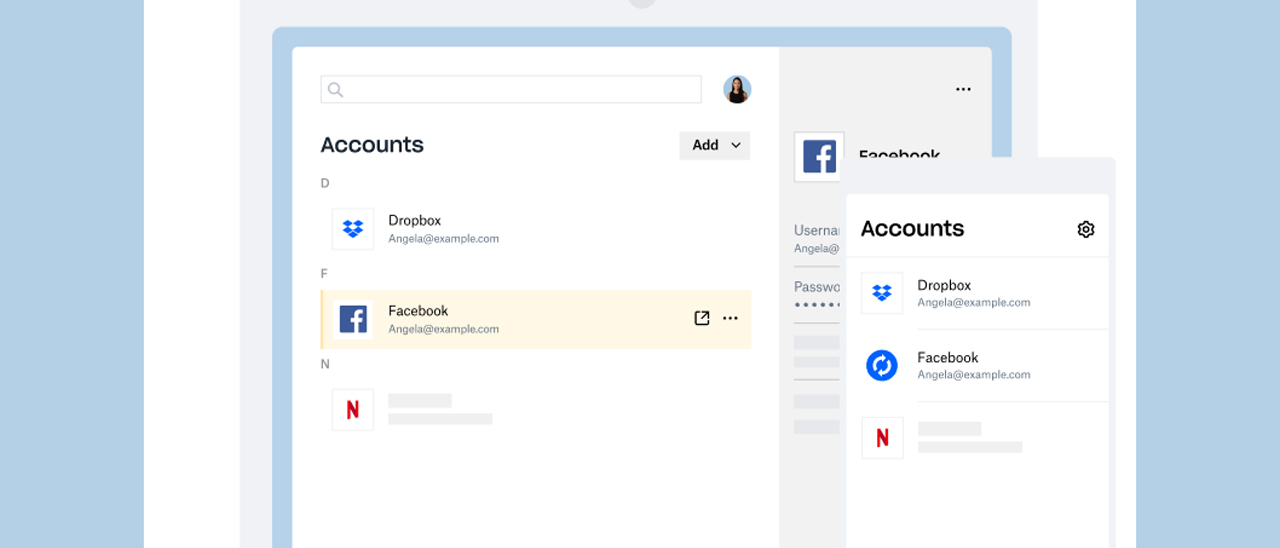Click the Accounts heading in main window
The image size is (1280, 548).
[372, 145]
